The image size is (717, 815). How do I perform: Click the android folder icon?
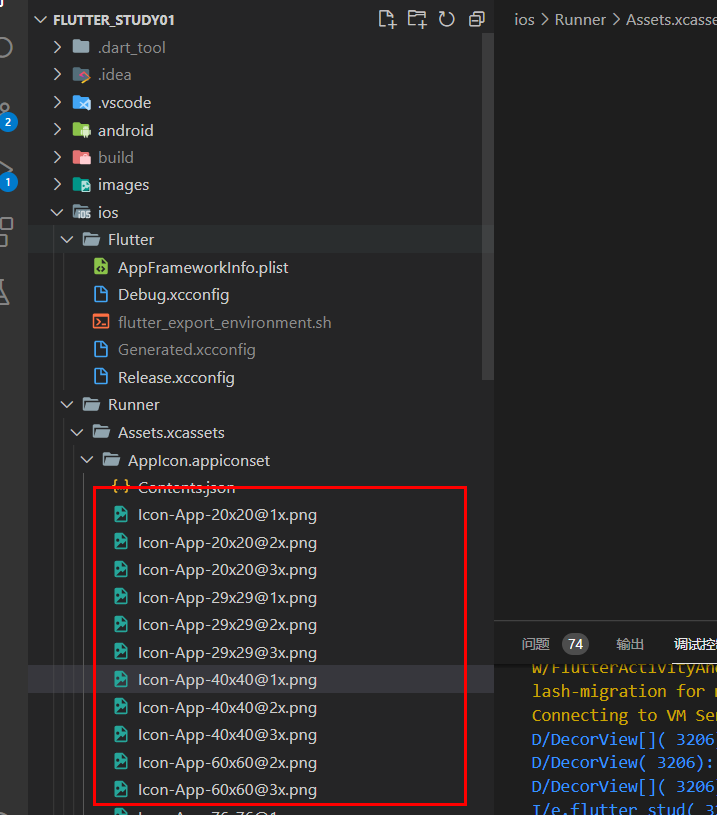click(x=82, y=130)
